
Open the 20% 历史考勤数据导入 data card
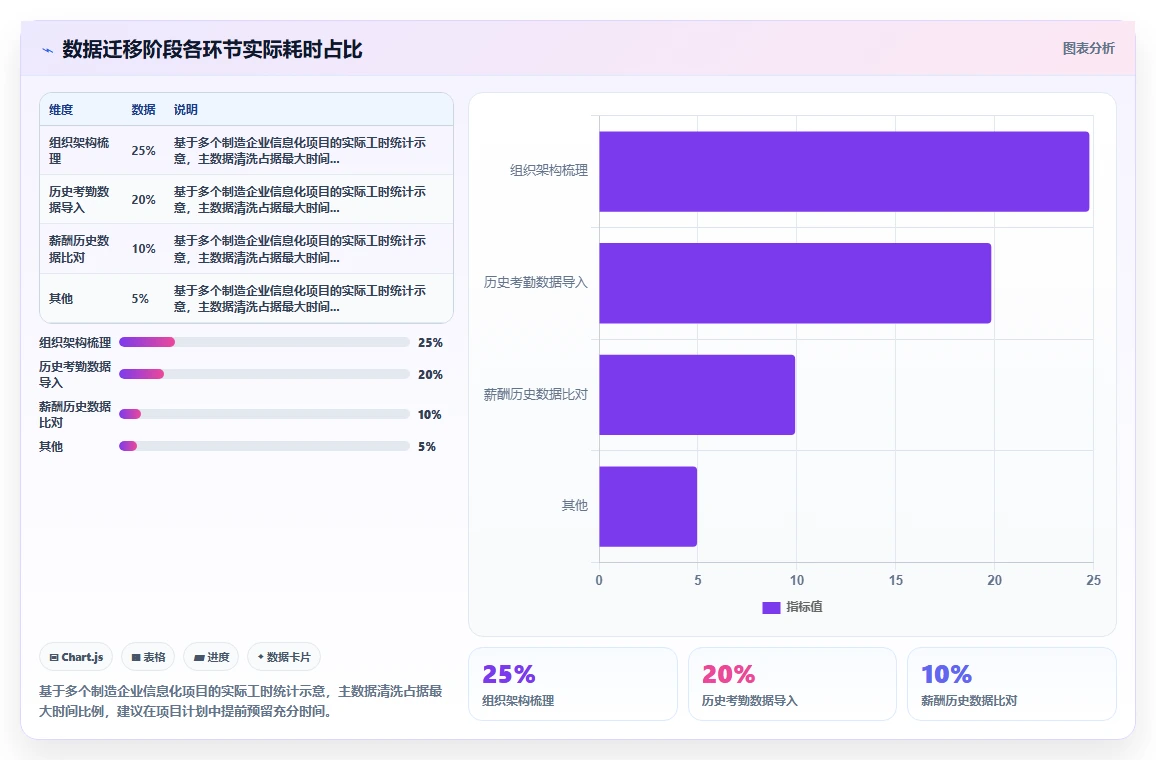click(x=792, y=684)
